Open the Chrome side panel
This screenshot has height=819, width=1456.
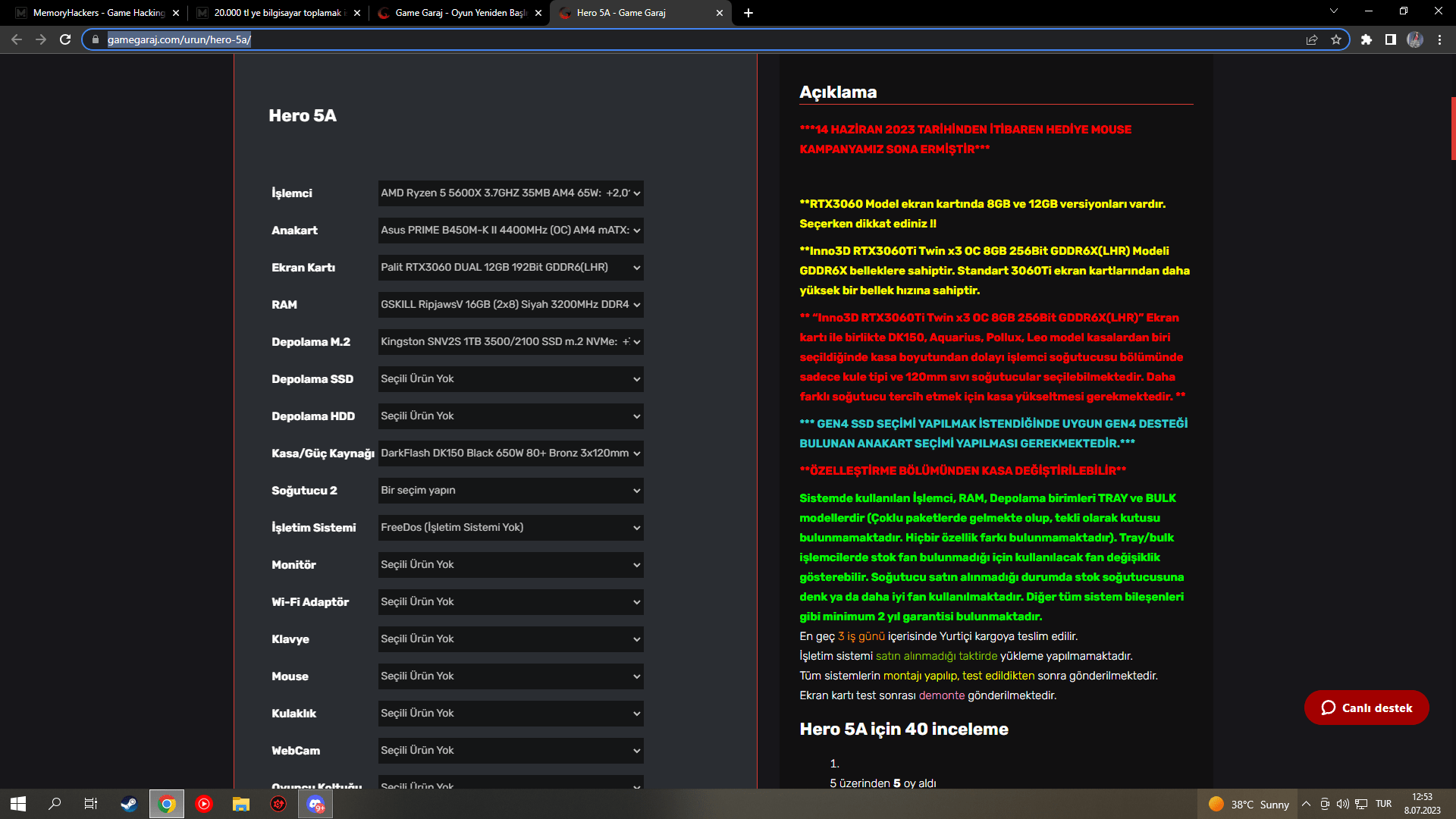tap(1391, 39)
